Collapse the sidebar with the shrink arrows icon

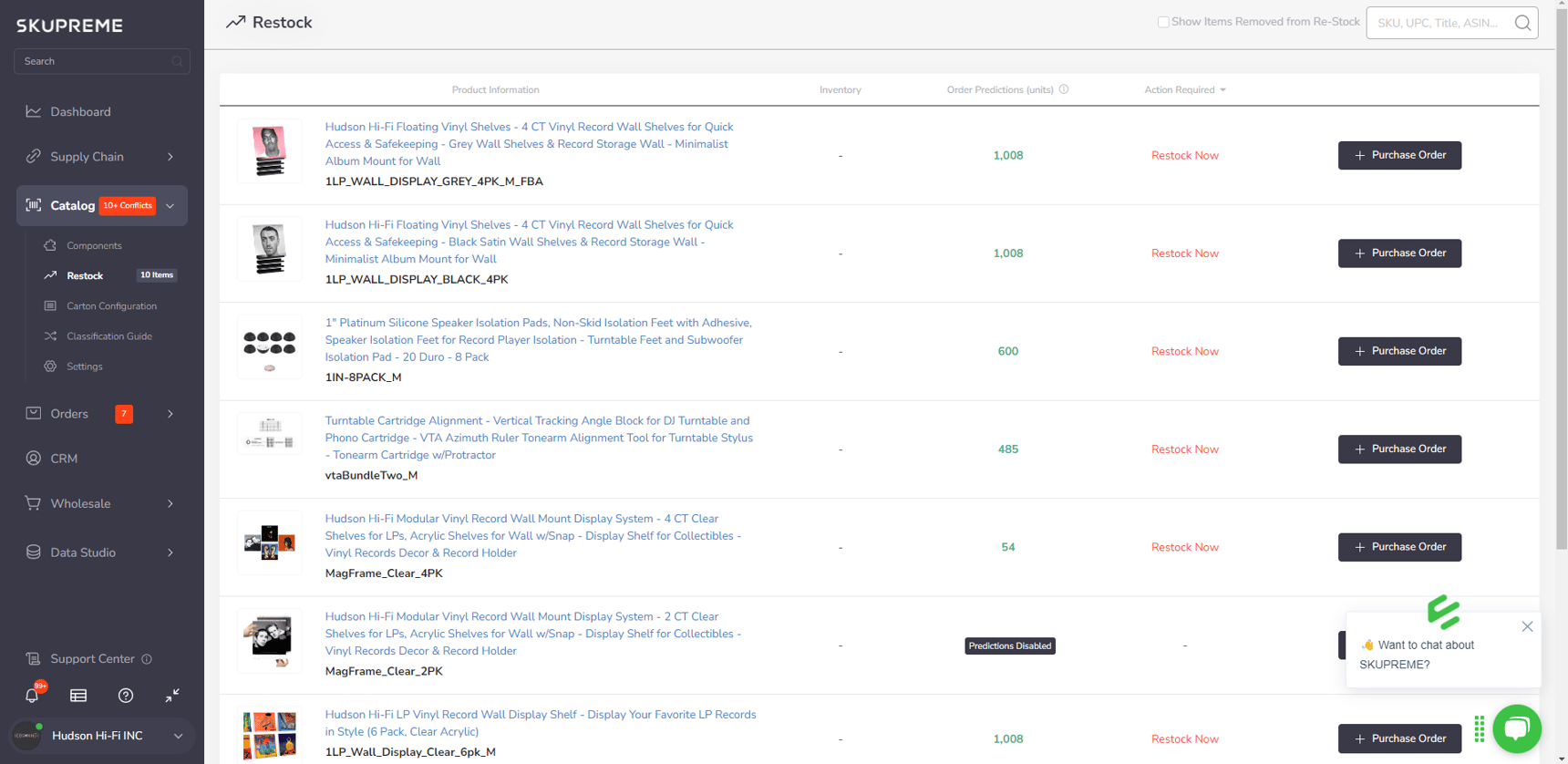coord(172,696)
